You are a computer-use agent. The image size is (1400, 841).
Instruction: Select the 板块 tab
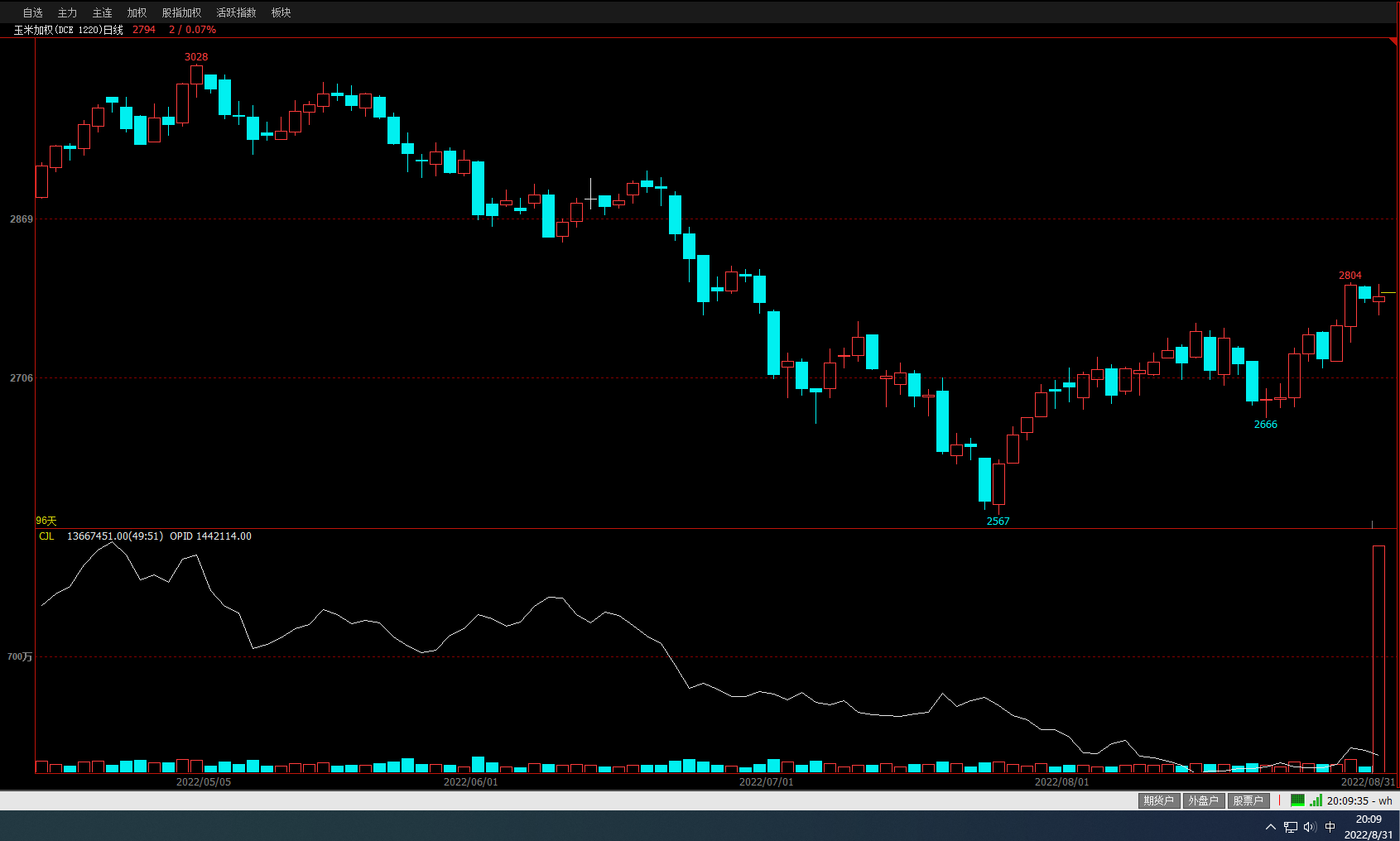pyautogui.click(x=281, y=12)
